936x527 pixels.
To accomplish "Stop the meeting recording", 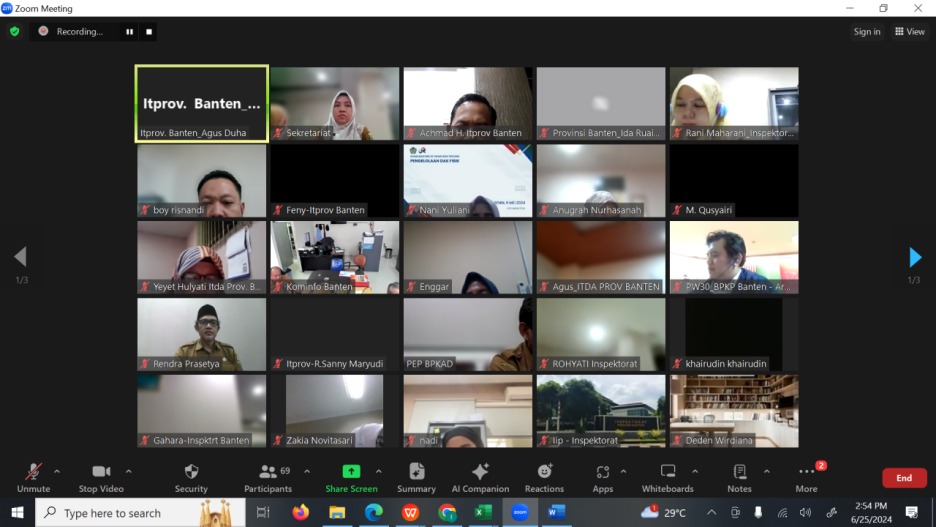I will 149,32.
